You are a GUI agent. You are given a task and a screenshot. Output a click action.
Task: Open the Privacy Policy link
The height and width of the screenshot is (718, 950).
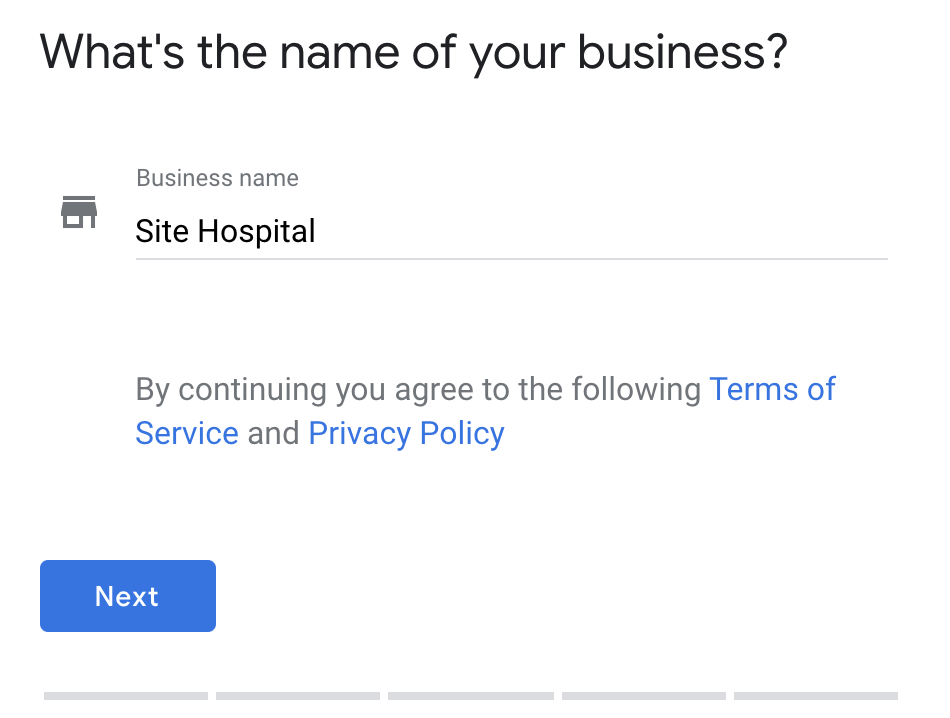tap(406, 434)
